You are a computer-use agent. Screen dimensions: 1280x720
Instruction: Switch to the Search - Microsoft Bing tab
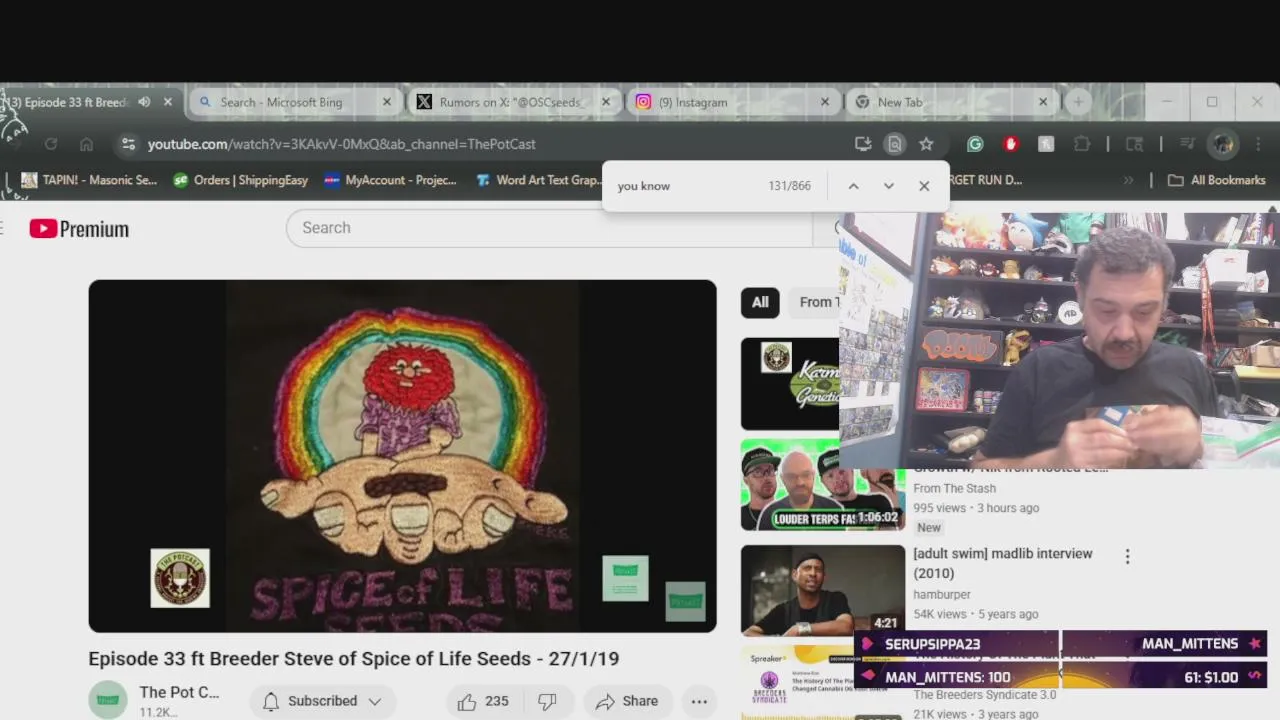pyautogui.click(x=295, y=102)
